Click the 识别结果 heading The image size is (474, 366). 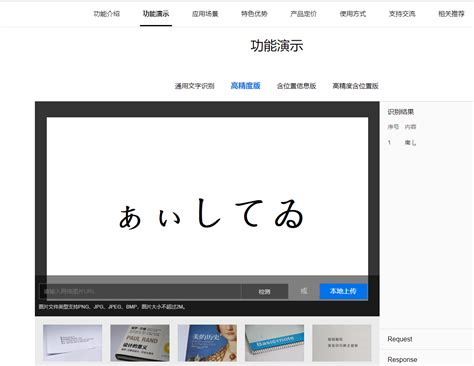click(400, 112)
